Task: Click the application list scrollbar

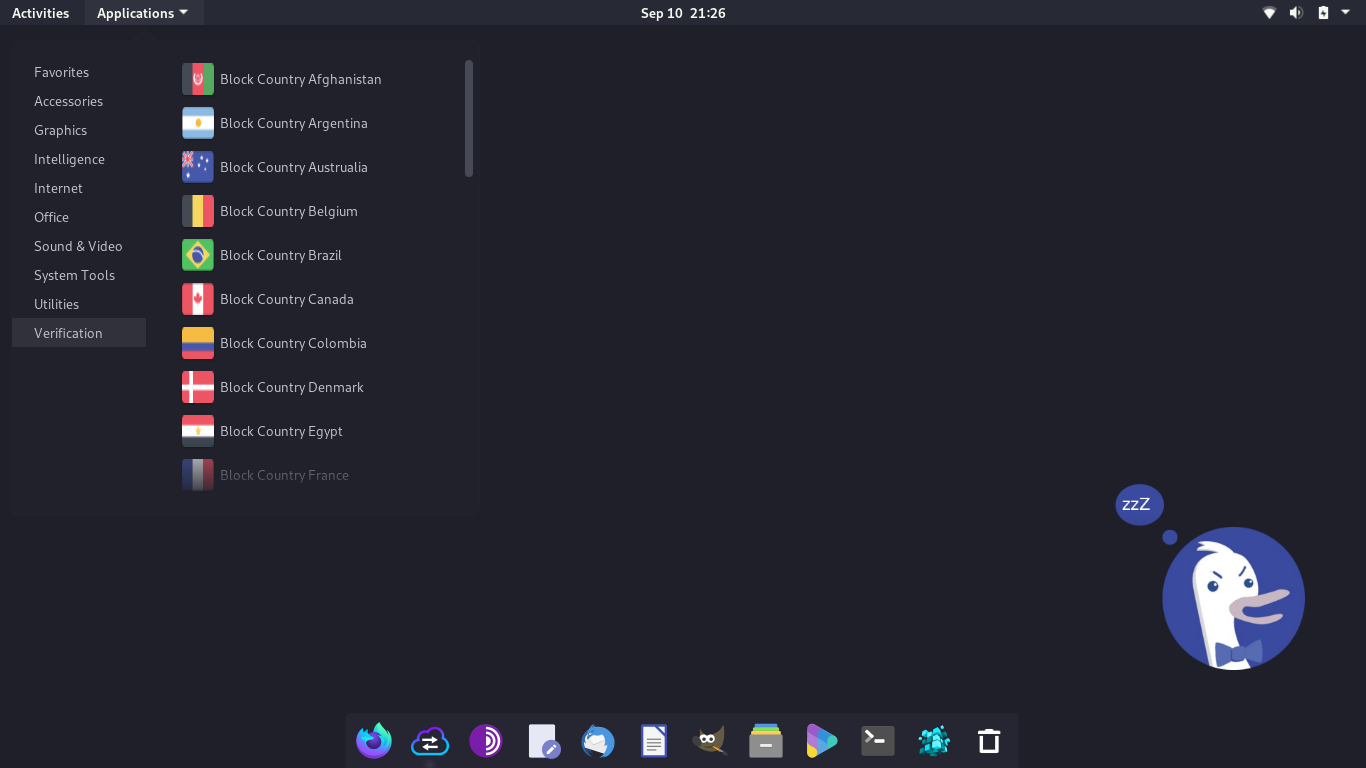Action: pyautogui.click(x=469, y=118)
